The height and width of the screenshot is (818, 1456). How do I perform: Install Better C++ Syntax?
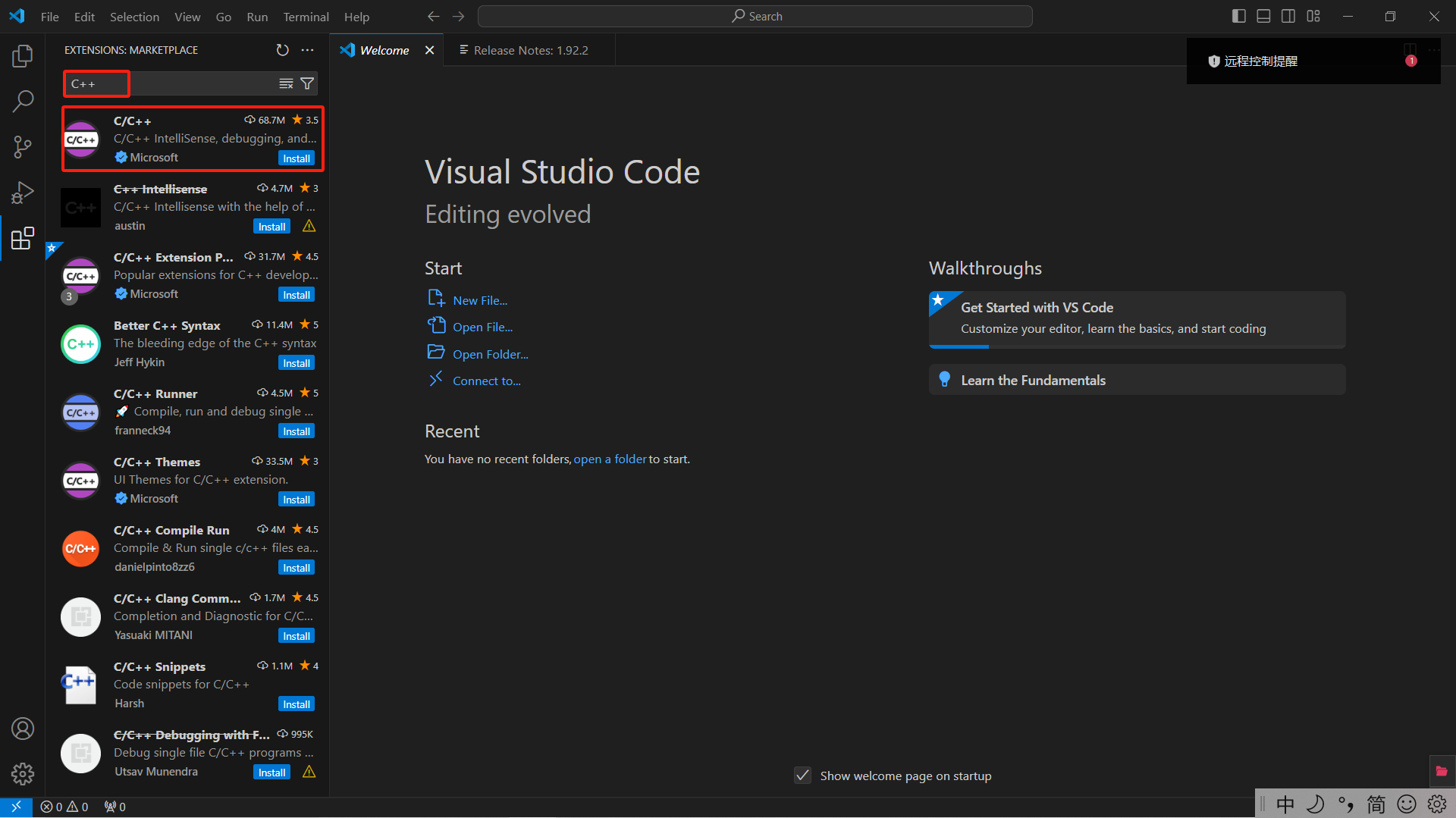[297, 363]
